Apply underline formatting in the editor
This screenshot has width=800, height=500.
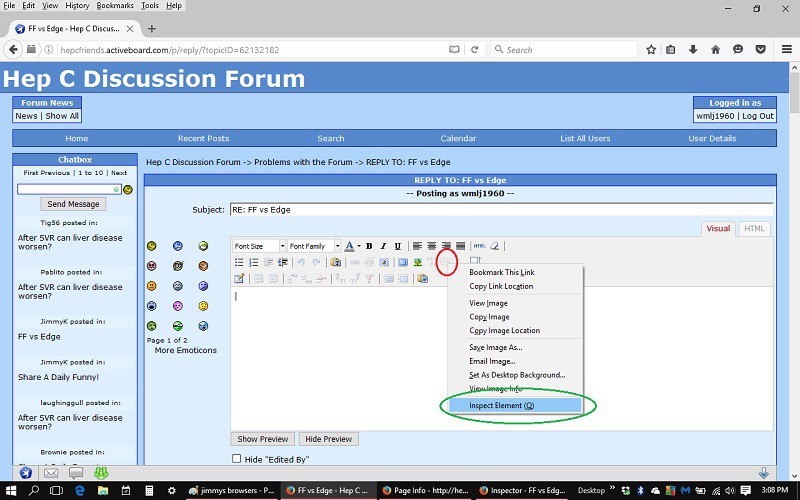[x=397, y=246]
